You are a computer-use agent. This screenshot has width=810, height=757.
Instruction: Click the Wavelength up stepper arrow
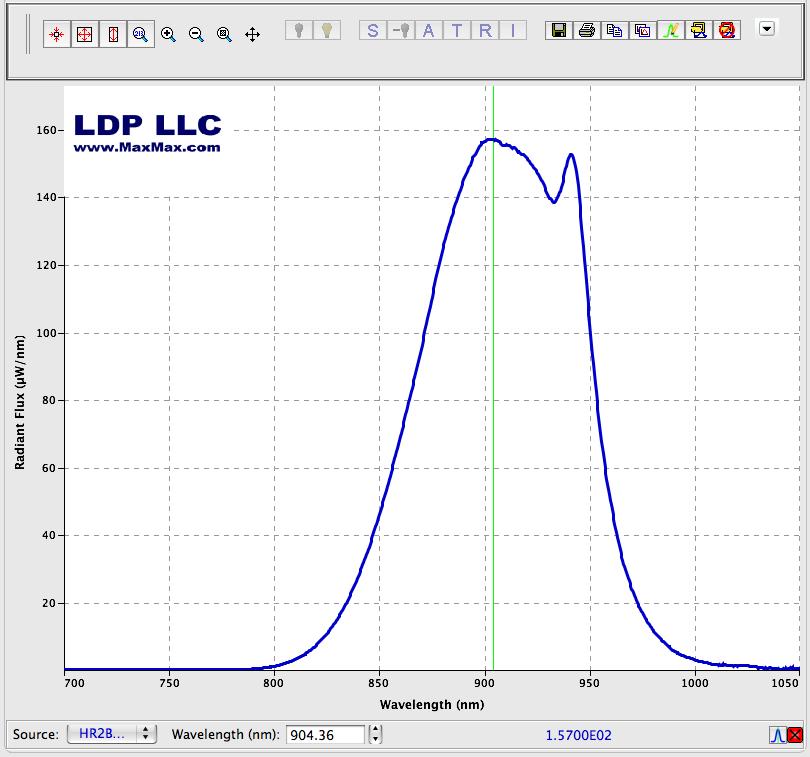point(376,730)
